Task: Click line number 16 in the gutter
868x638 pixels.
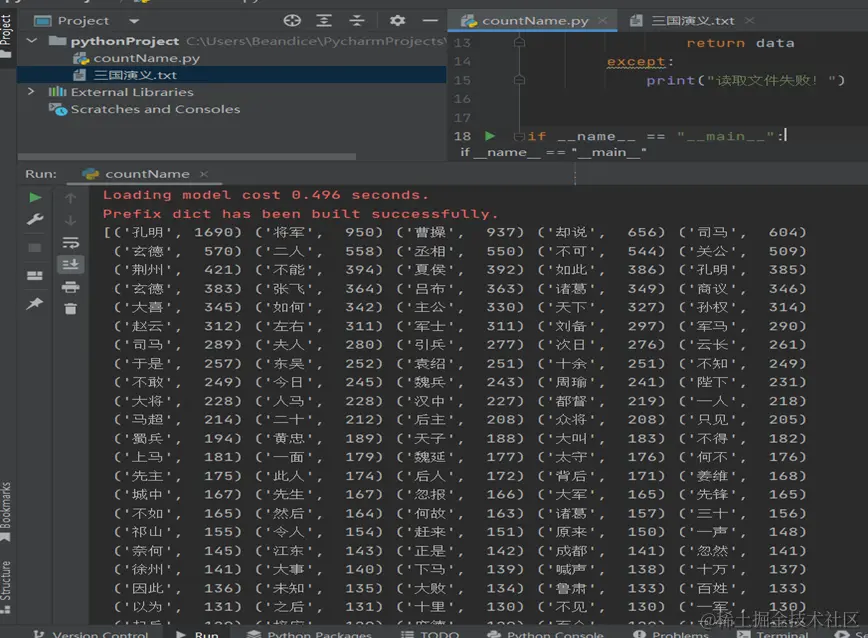Action: pos(462,99)
